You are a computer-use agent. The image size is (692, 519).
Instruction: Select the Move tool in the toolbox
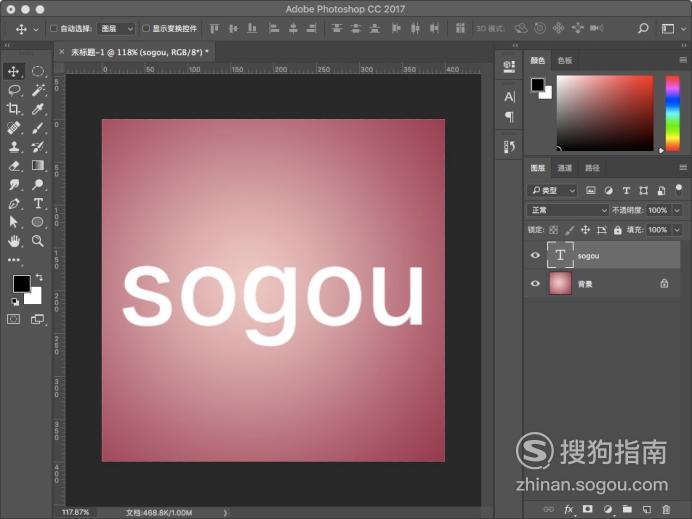13,71
